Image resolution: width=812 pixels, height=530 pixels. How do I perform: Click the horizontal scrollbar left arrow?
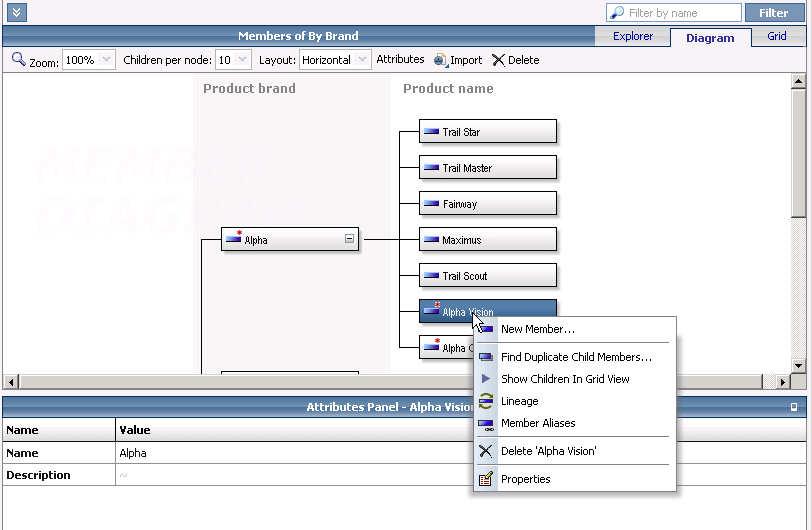(x=11, y=382)
